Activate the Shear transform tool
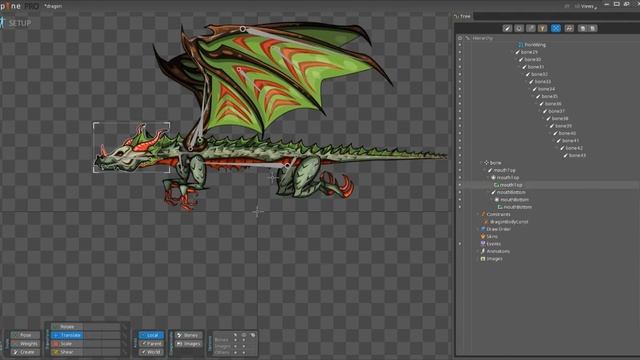Screen dimensions: 640x360 coord(67,352)
